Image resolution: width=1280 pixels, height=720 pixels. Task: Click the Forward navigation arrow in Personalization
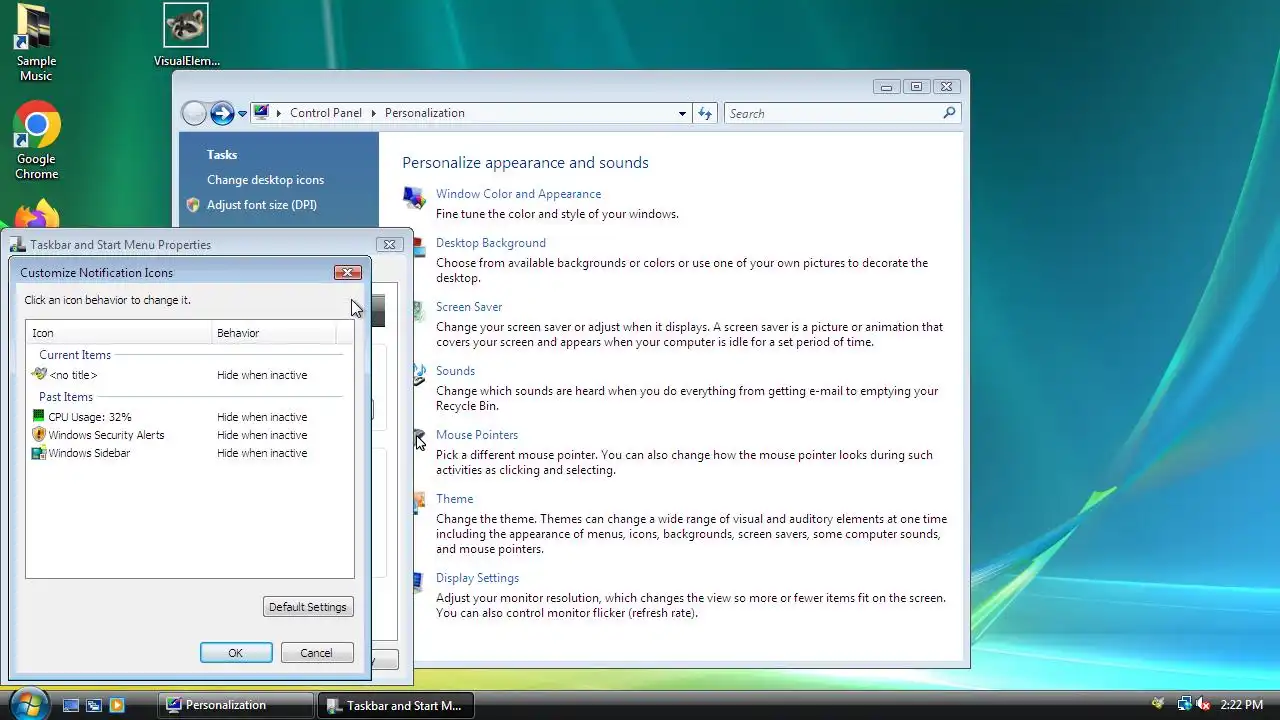222,113
